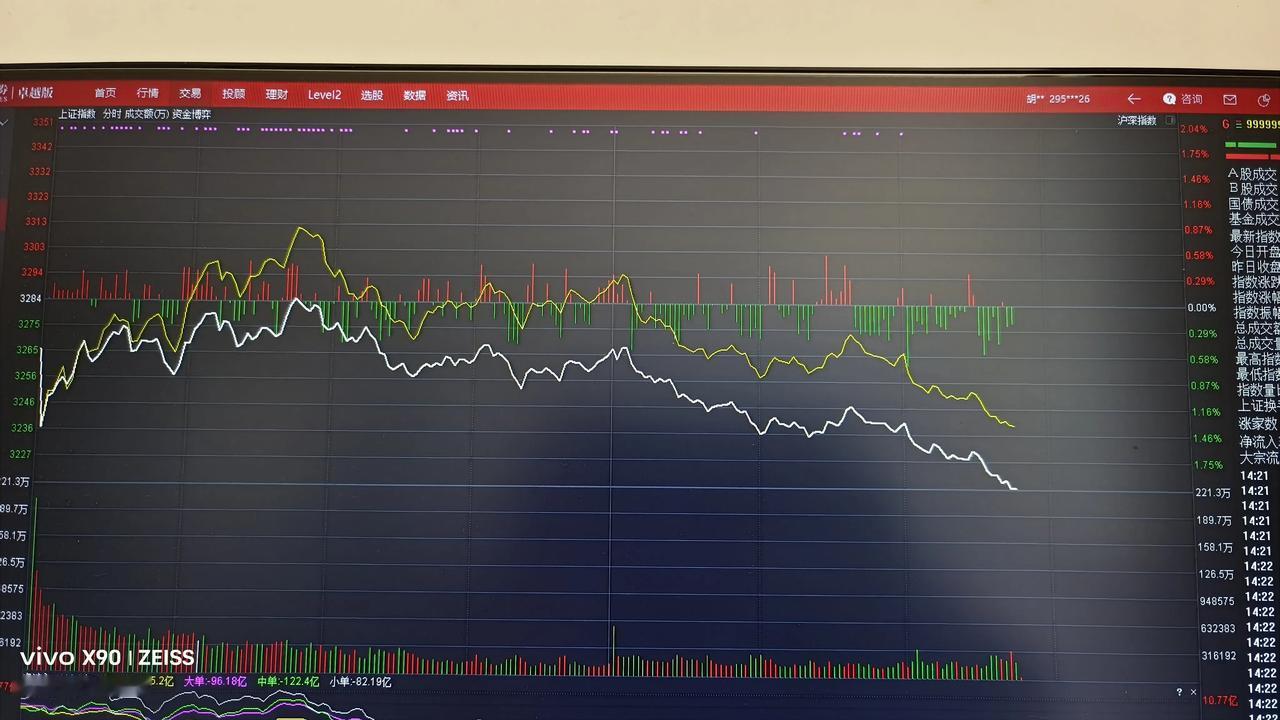Screen dimensions: 1280x720
Task: Click the 指数量比 row
Action: 1259,390
